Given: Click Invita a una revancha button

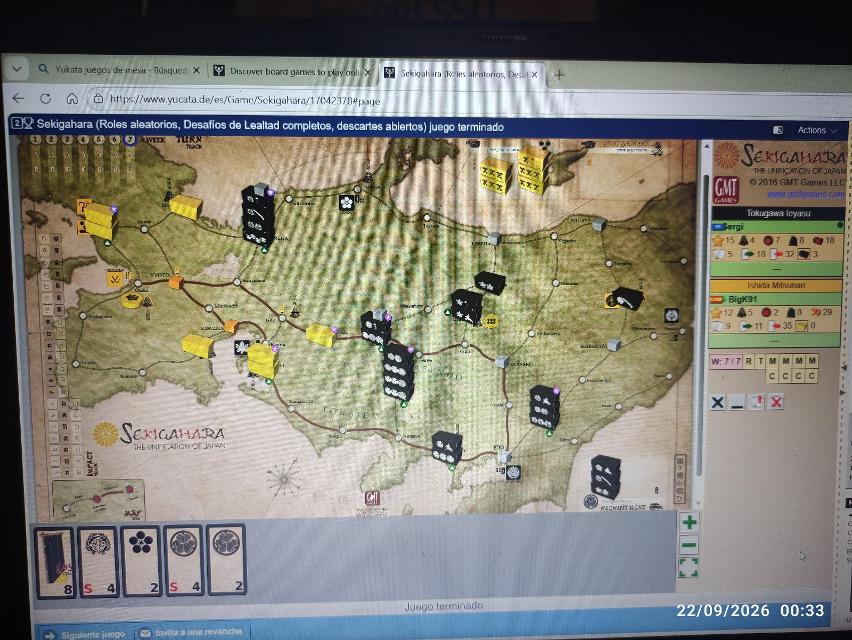Looking at the screenshot, I should [x=192, y=632].
